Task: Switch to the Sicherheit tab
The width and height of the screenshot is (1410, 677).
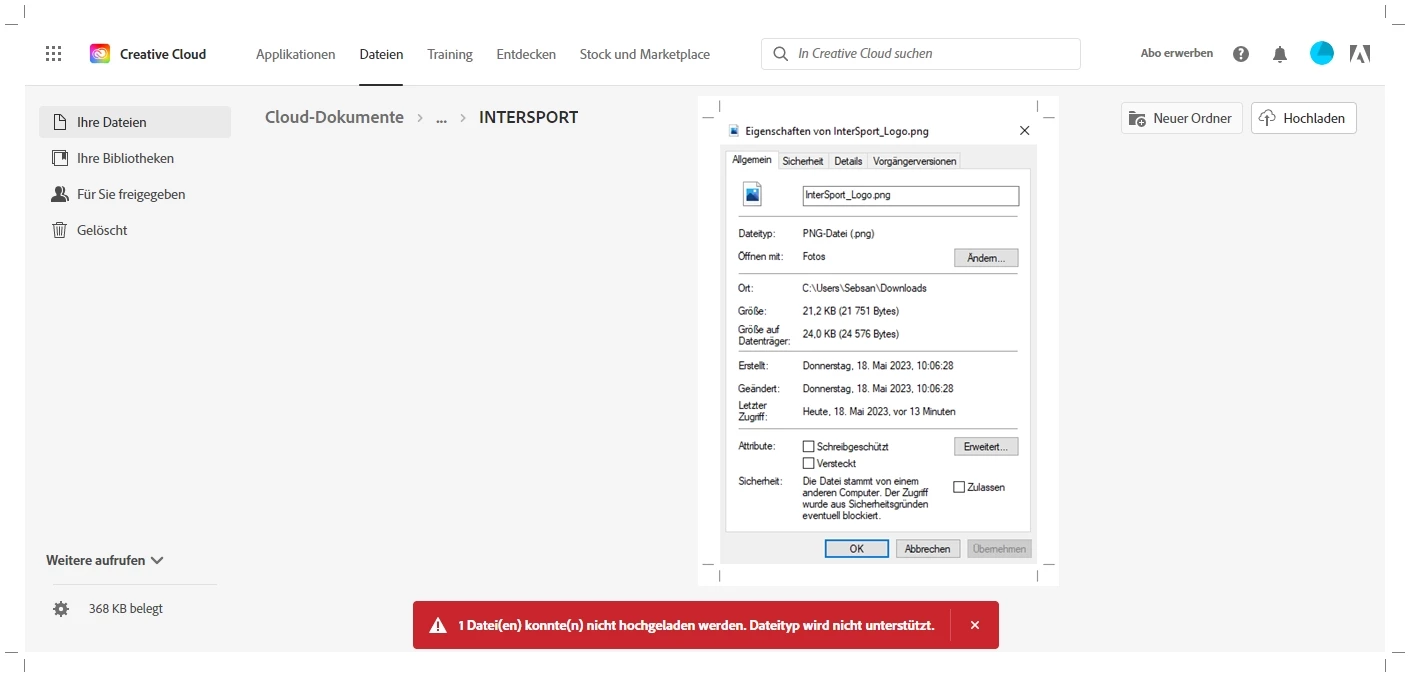Action: click(803, 161)
